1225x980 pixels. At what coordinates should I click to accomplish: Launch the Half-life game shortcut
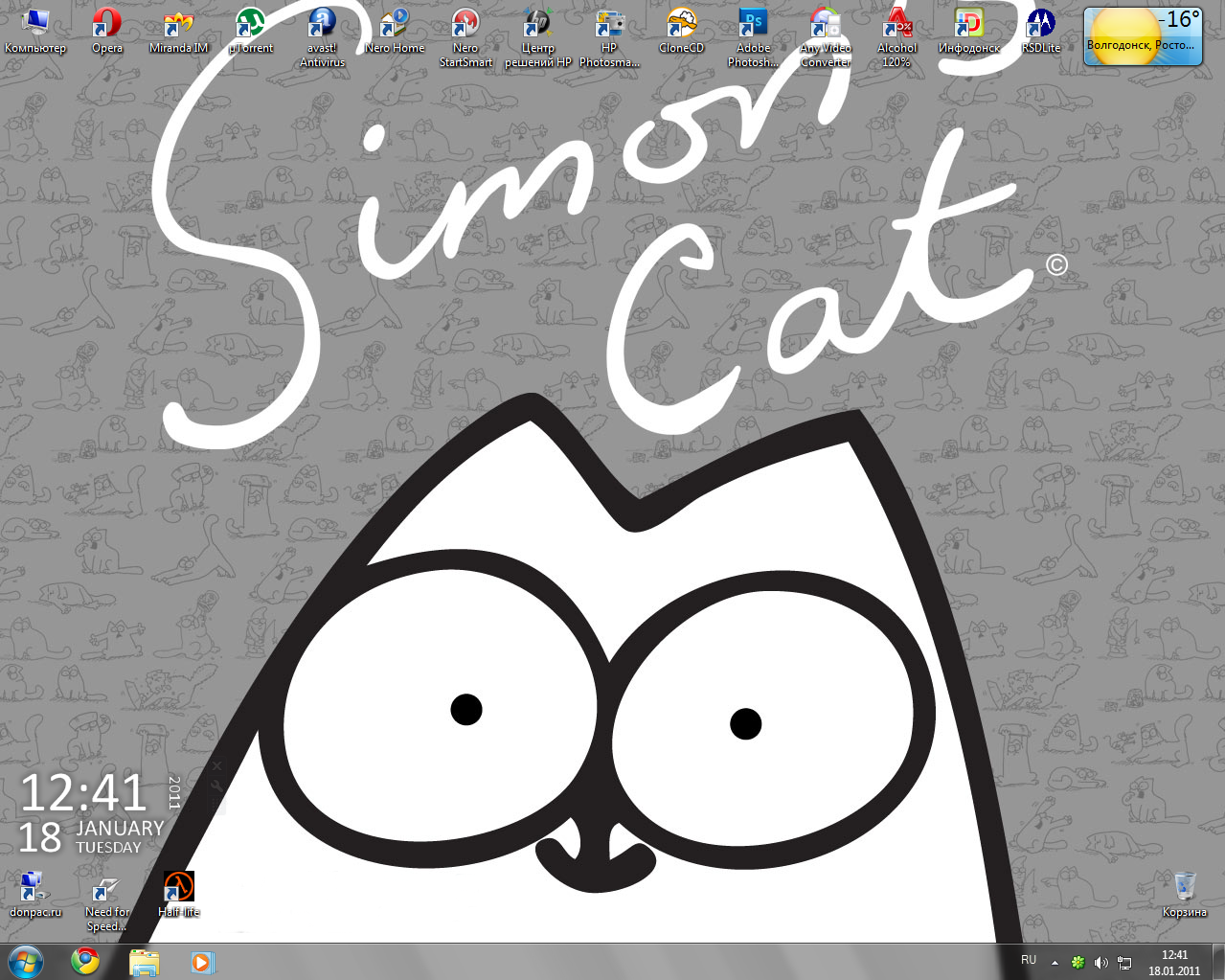coord(179,895)
